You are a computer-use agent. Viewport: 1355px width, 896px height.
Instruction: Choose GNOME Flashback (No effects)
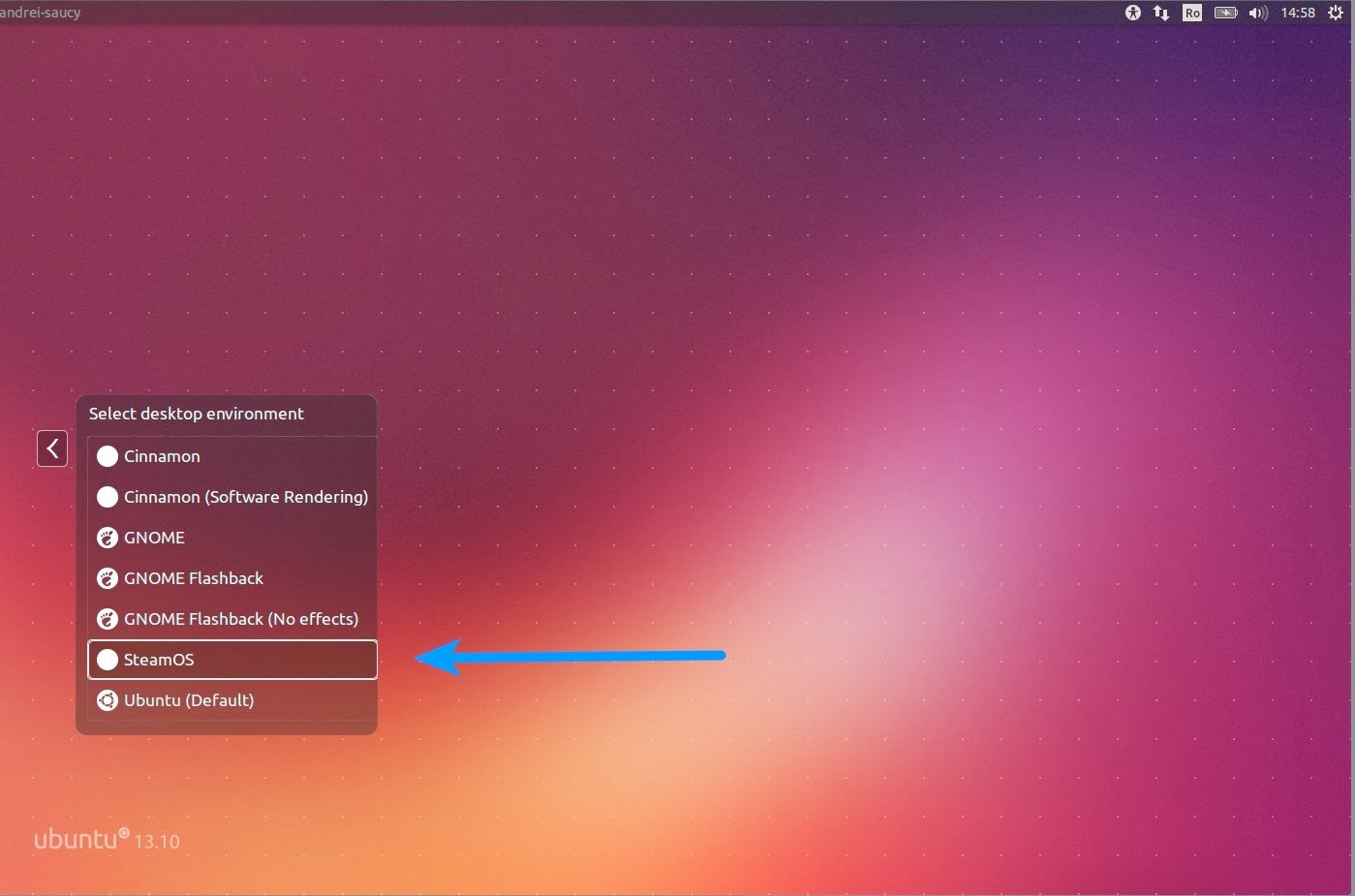[232, 619]
